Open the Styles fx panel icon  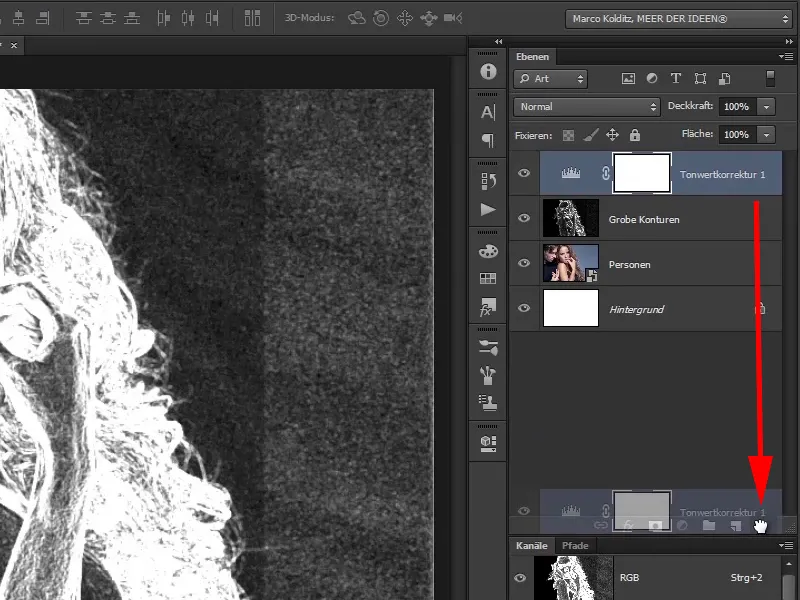488,307
